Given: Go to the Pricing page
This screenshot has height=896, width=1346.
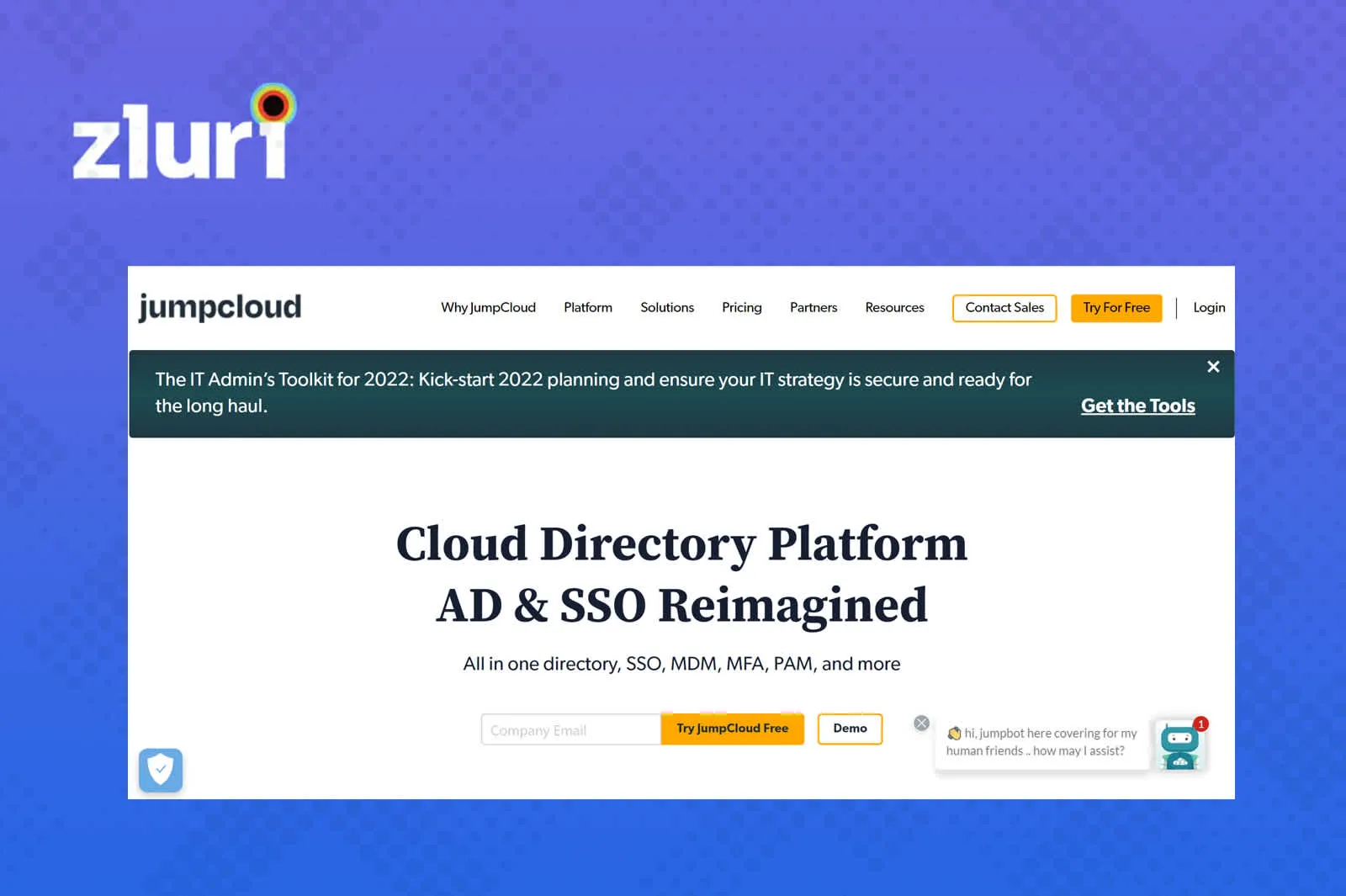Looking at the screenshot, I should (741, 307).
